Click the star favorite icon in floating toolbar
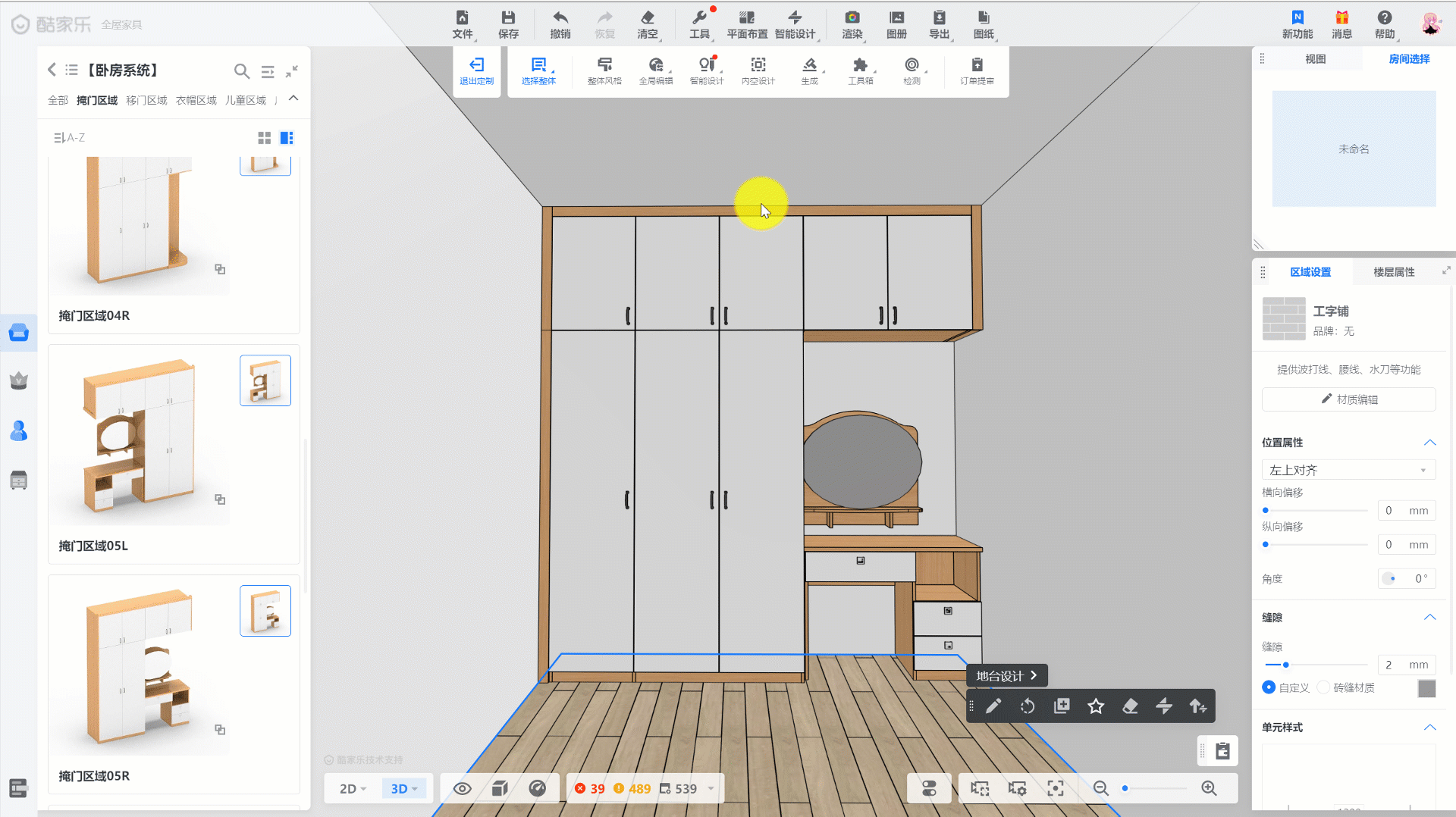 pyautogui.click(x=1096, y=706)
